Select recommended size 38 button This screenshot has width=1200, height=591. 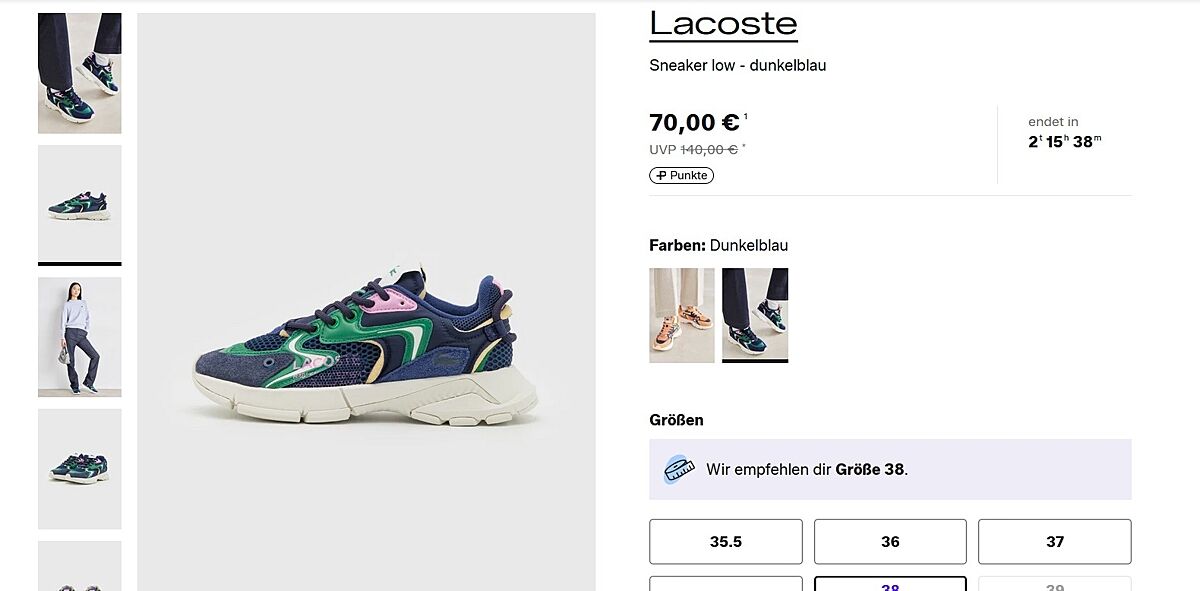tap(890, 584)
